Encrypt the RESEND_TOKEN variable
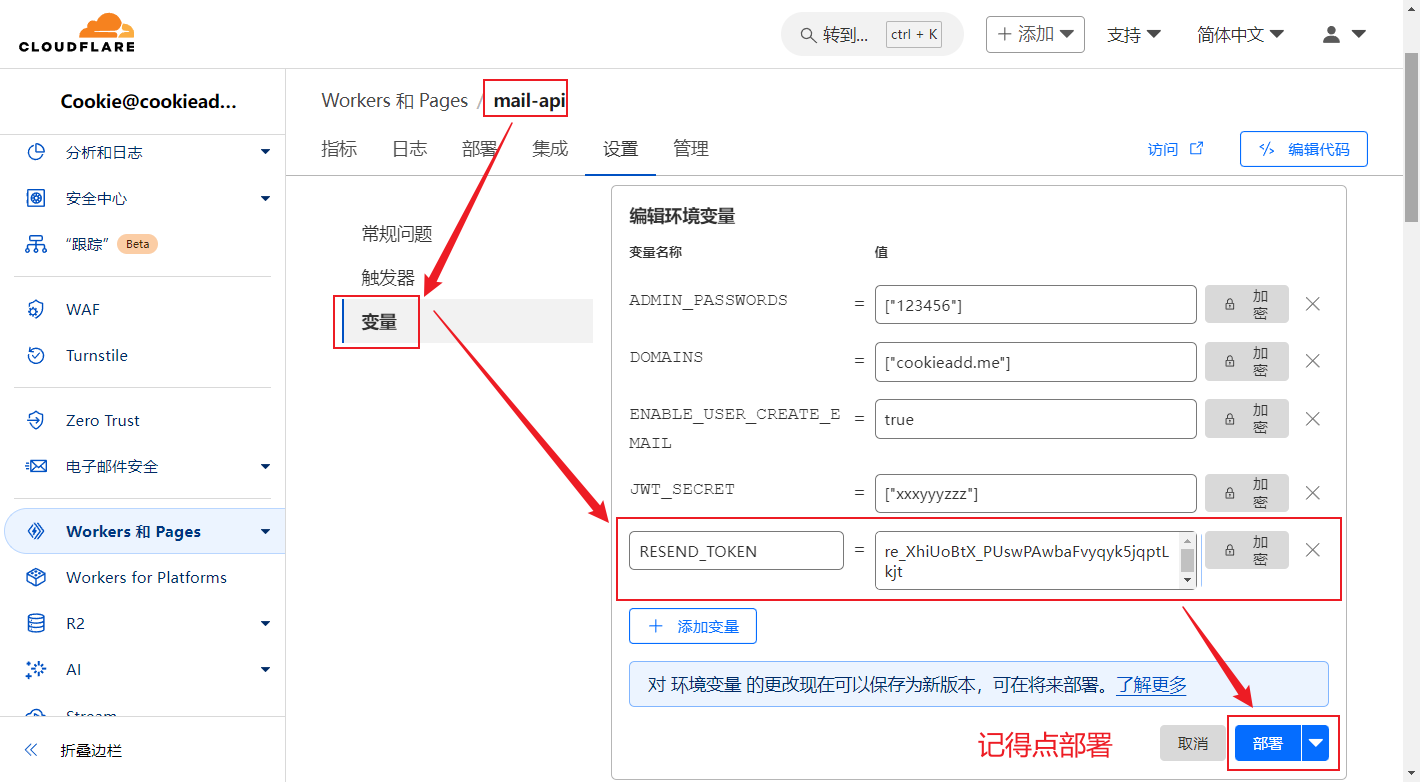Viewport: 1420px width, 782px height. tap(1246, 550)
